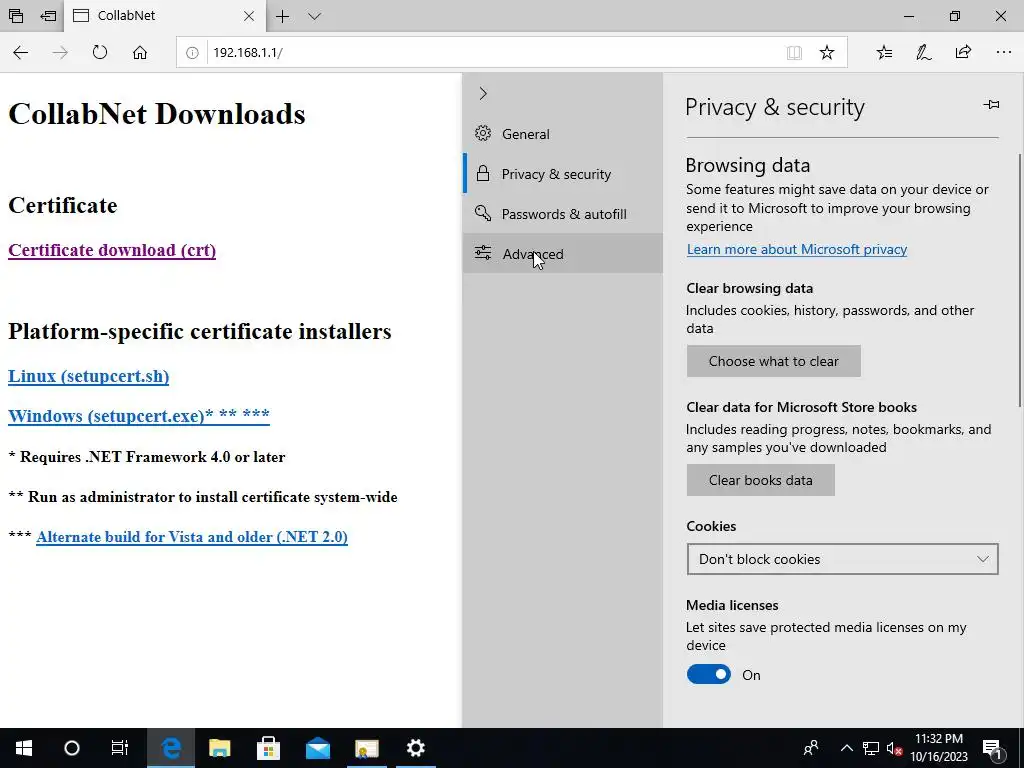The width and height of the screenshot is (1024, 768).
Task: Open Task View on taskbar
Action: point(120,748)
